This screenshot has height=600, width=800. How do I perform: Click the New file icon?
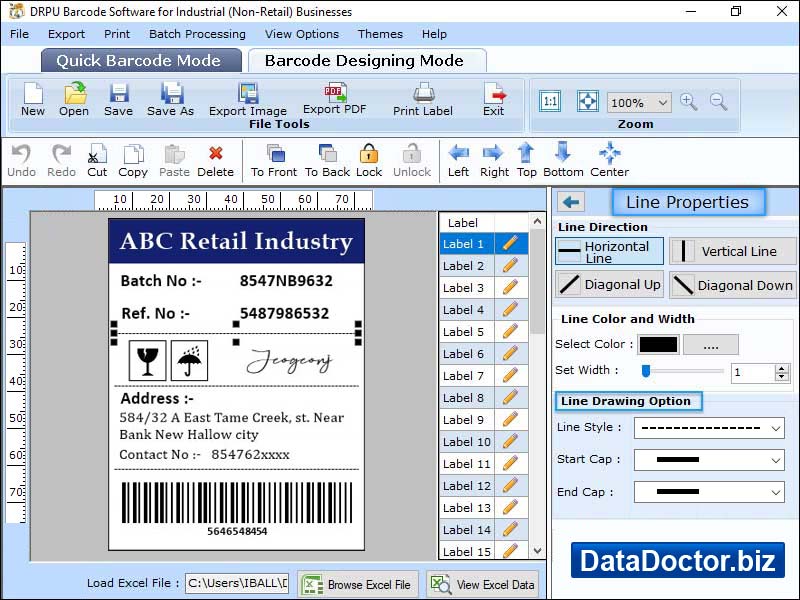pyautogui.click(x=33, y=99)
